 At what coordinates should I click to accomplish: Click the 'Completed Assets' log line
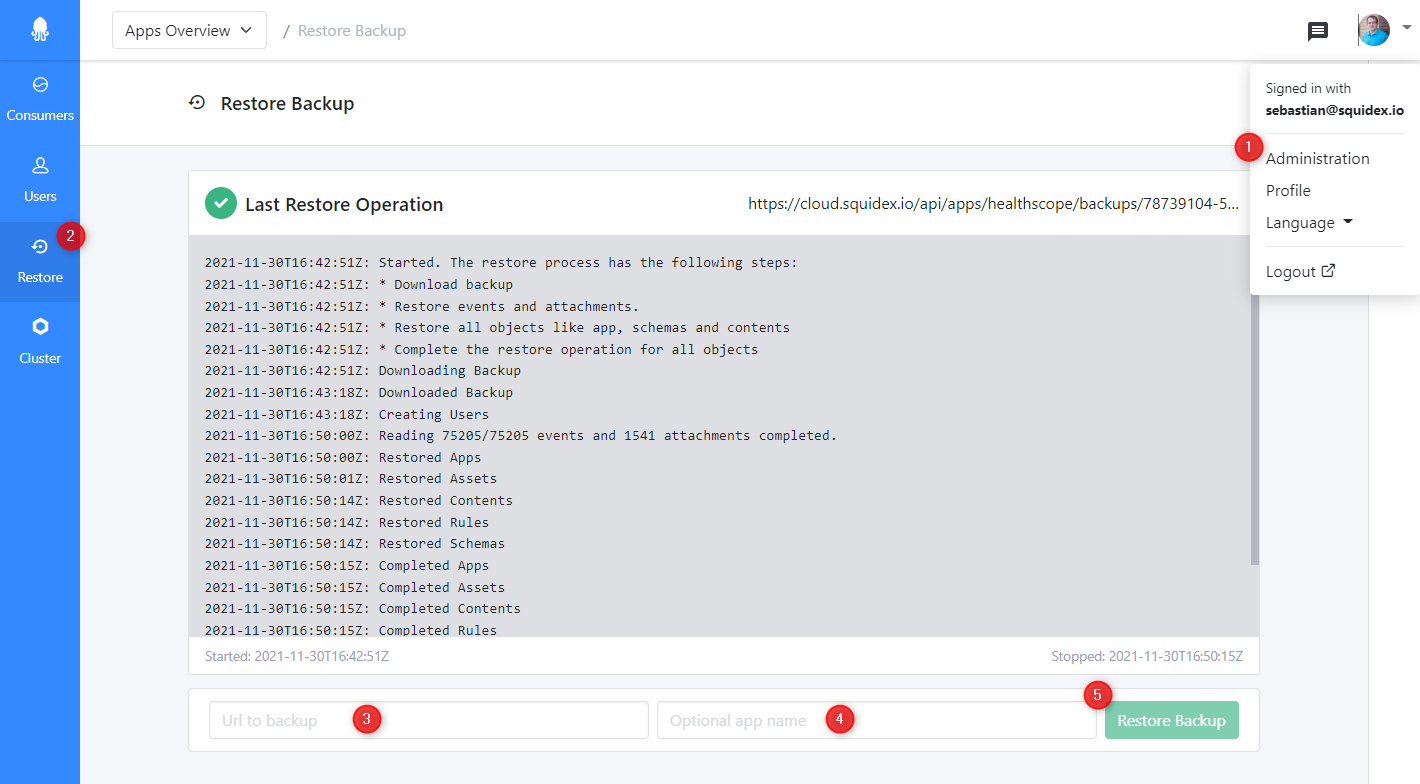pyautogui.click(x=355, y=587)
